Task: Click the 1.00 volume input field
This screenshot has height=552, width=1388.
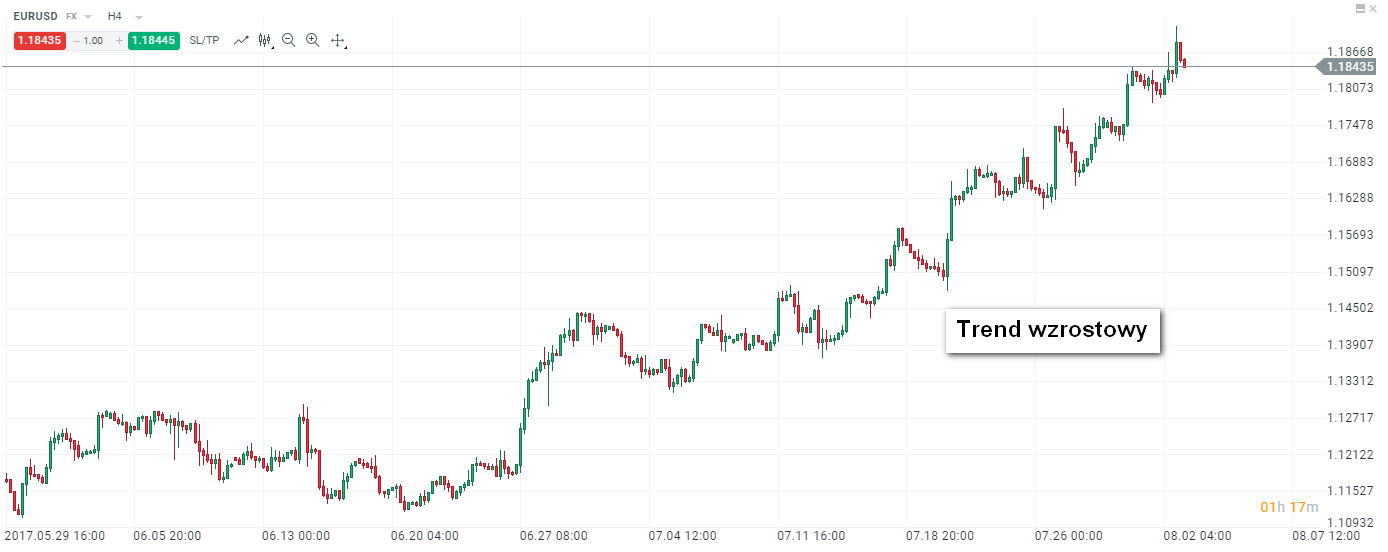Action: [95, 41]
